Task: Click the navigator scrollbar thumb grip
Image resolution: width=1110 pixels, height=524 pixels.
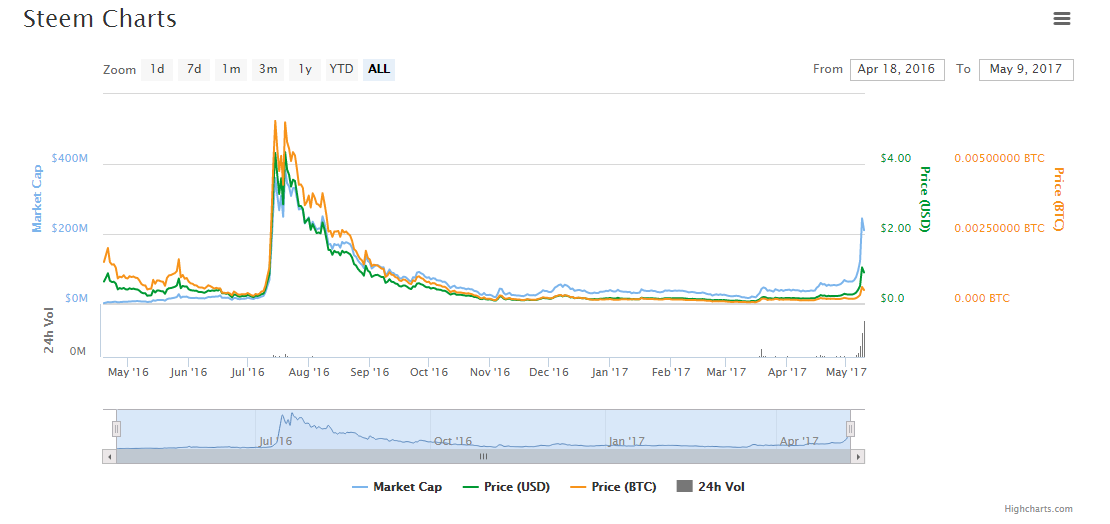Action: pos(484,457)
